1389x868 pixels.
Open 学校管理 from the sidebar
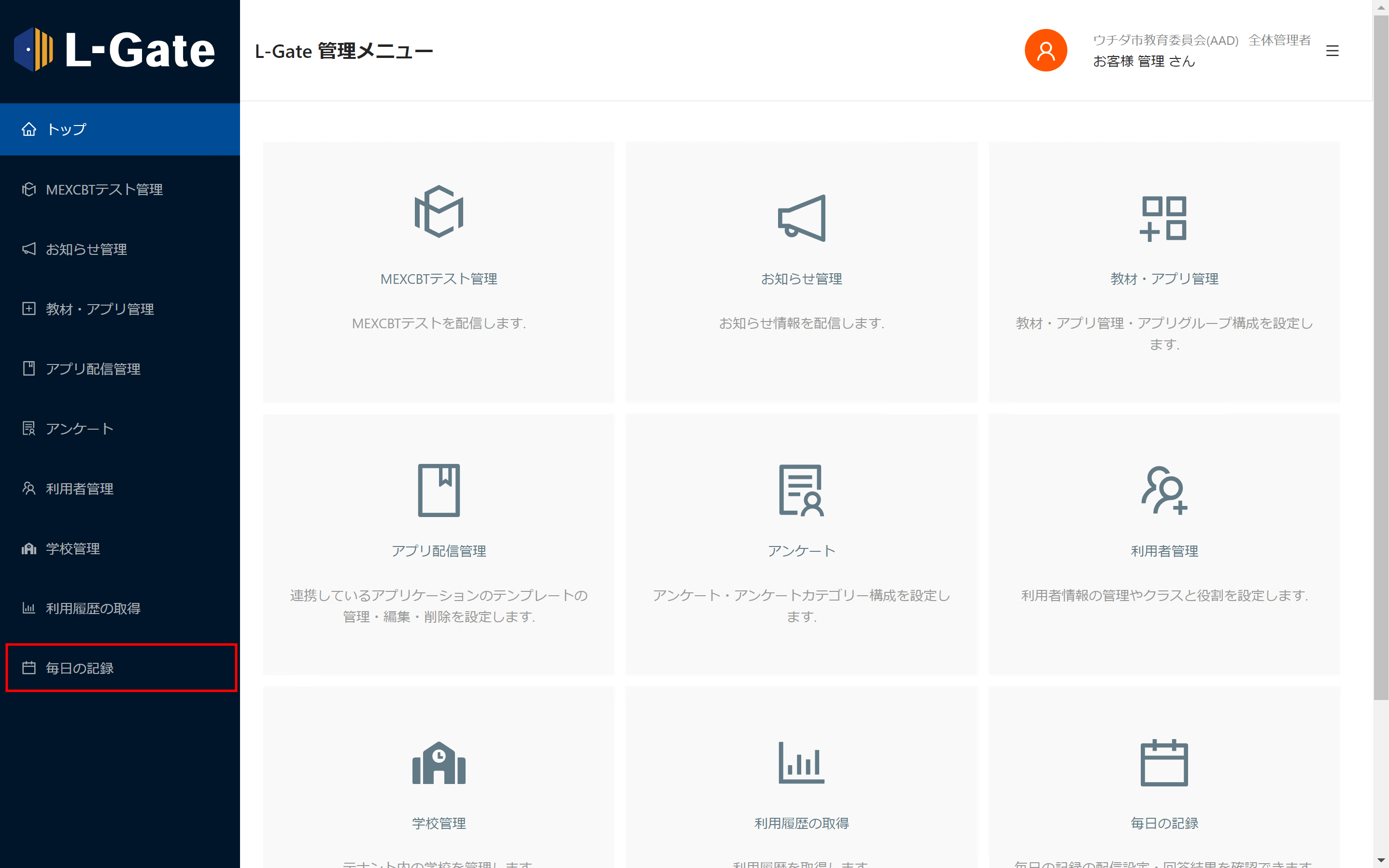click(x=120, y=548)
